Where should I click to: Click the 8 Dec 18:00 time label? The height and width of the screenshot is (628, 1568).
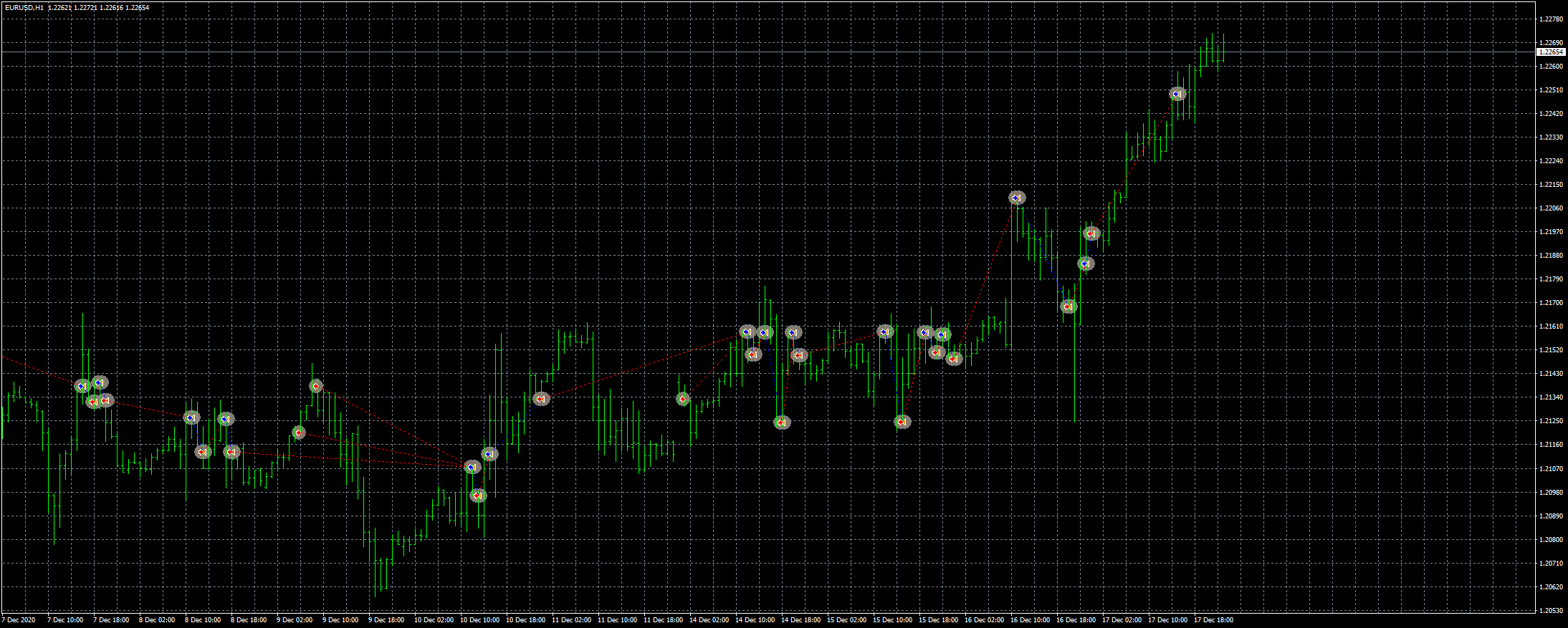[249, 620]
